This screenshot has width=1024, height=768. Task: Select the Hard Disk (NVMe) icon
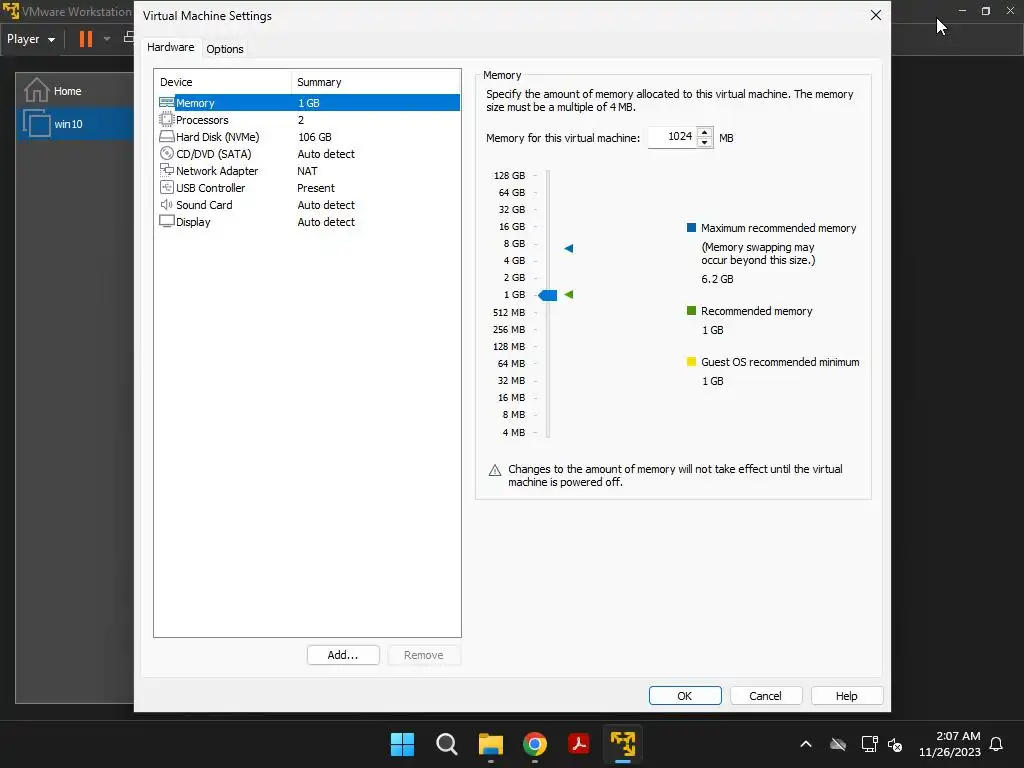pyautogui.click(x=167, y=136)
